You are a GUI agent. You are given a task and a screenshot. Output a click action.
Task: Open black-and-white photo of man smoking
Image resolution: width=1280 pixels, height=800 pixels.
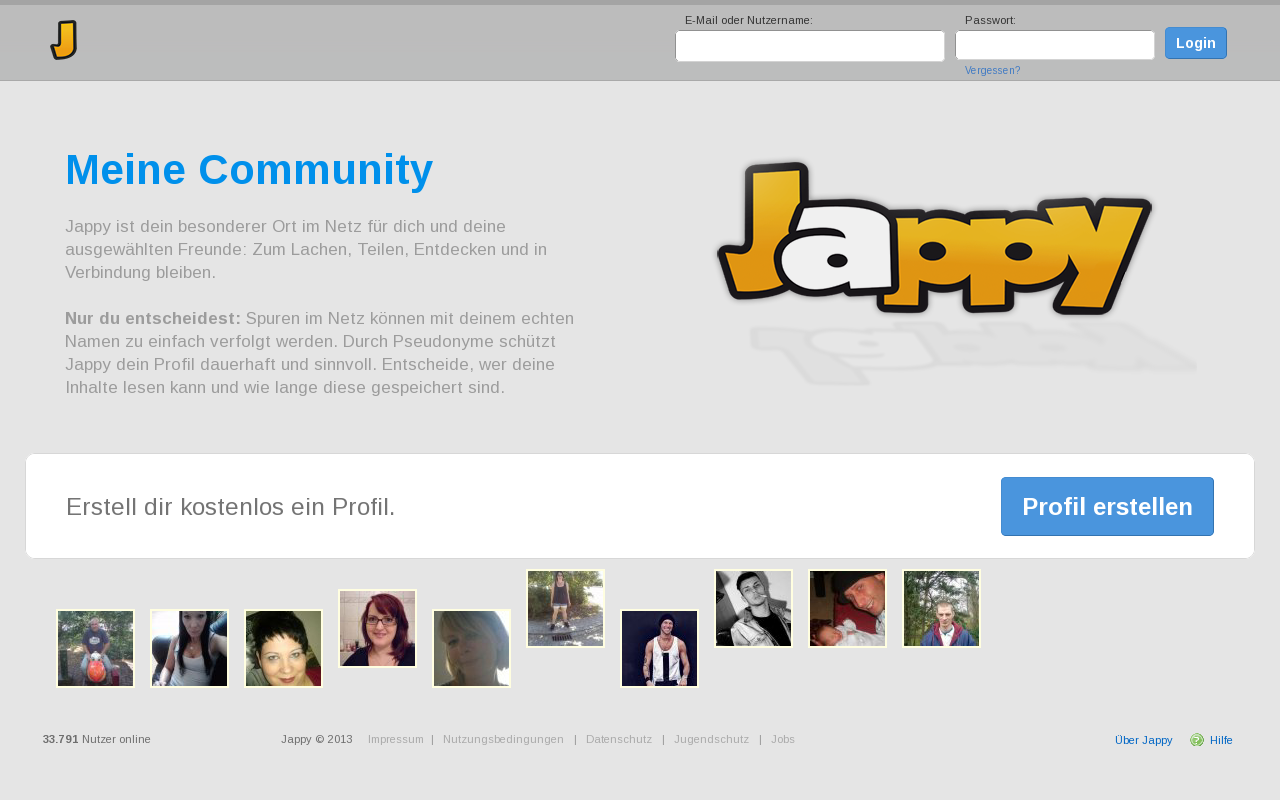pos(753,608)
